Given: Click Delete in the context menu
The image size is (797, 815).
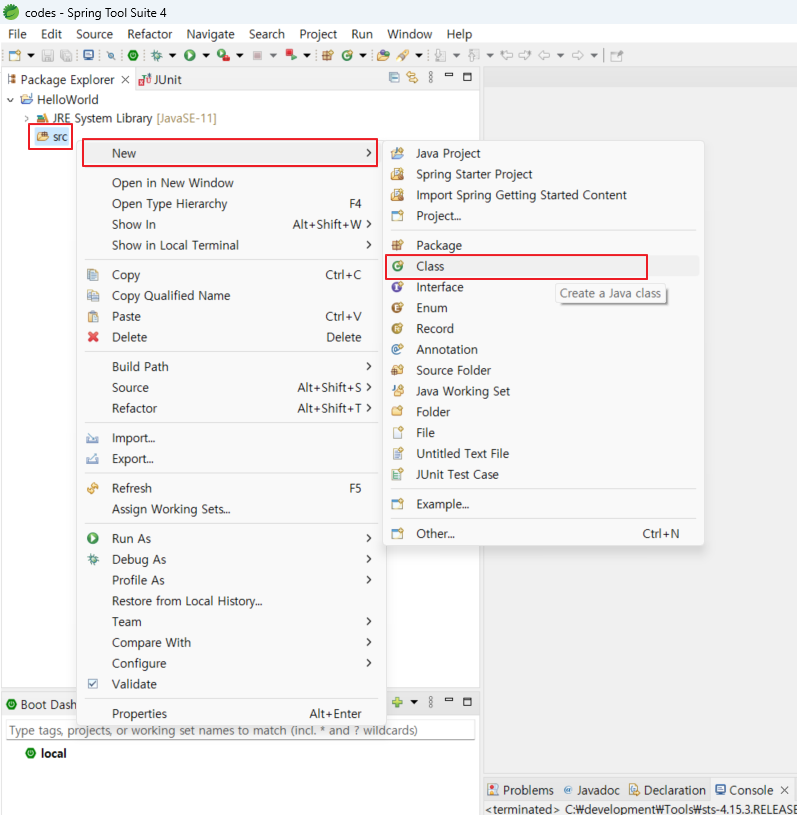Looking at the screenshot, I should pos(230,337).
